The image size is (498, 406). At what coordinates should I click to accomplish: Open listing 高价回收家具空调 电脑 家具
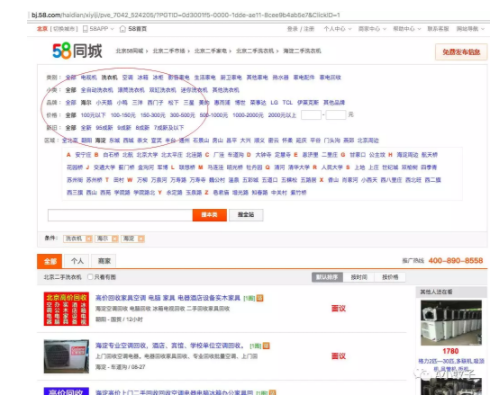point(168,298)
